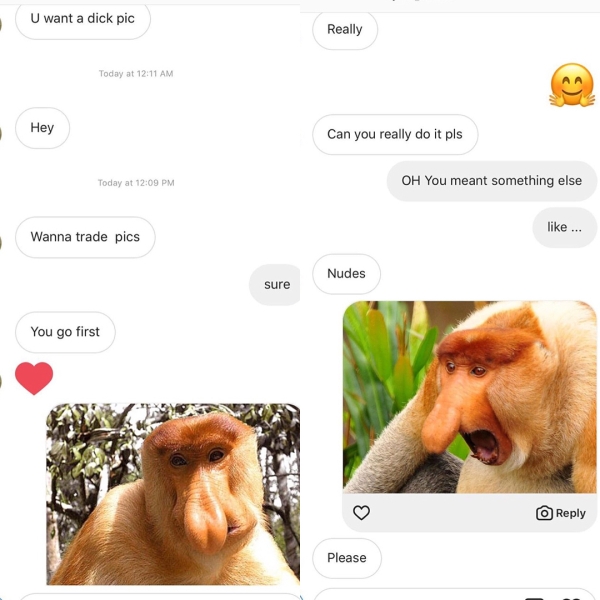This screenshot has height=600, width=600.
Task: Tap the camera Reply icon
Action: pos(544,513)
